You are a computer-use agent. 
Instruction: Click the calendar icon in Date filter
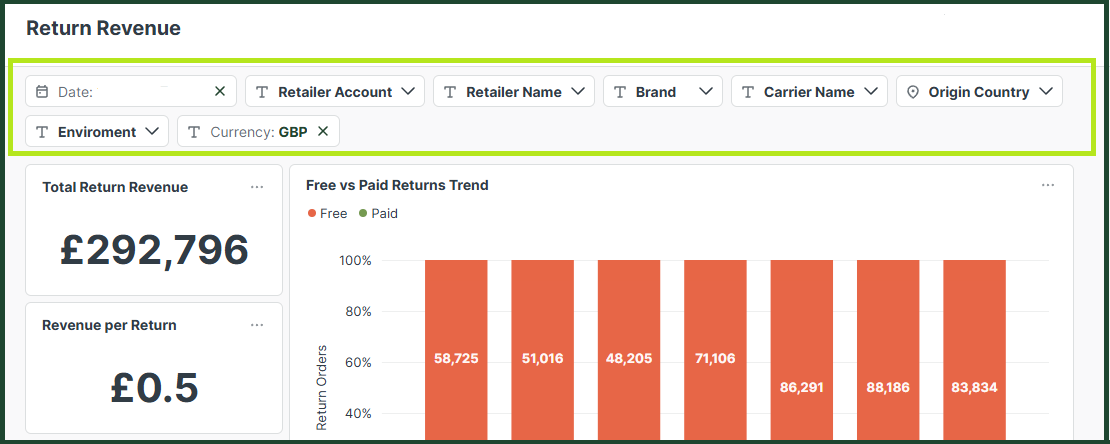point(42,91)
